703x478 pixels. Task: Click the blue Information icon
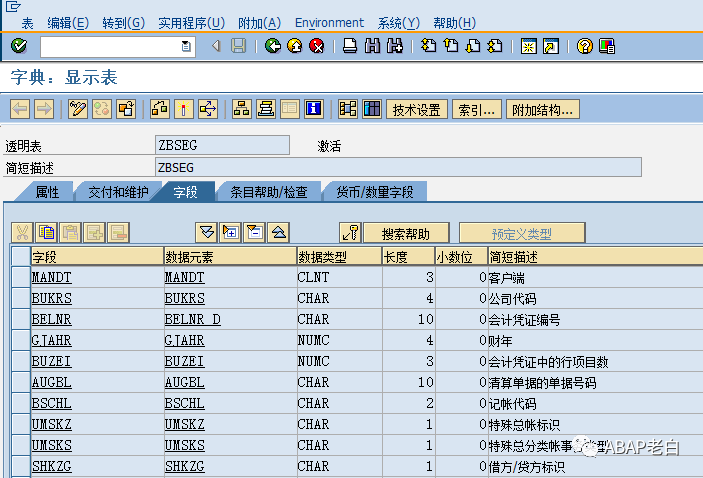(314, 109)
